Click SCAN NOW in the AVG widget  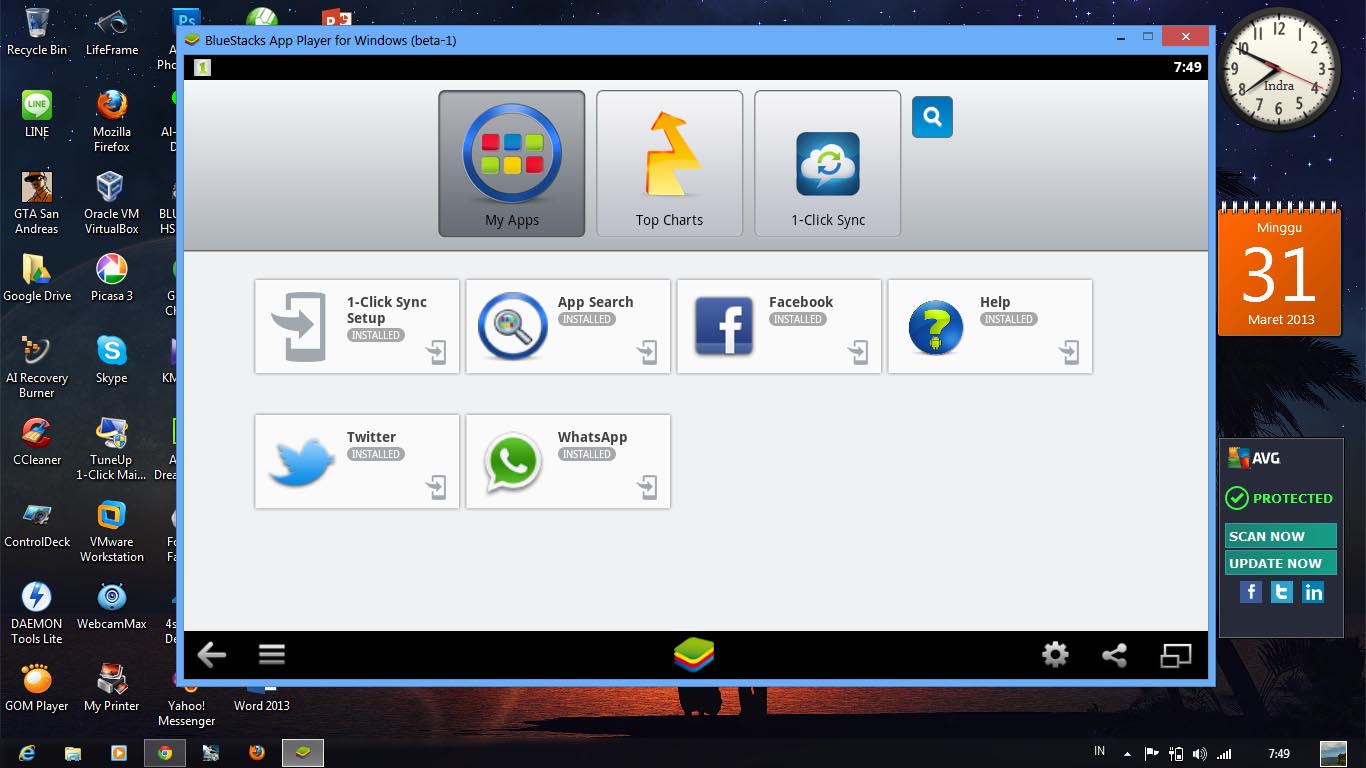[1280, 536]
